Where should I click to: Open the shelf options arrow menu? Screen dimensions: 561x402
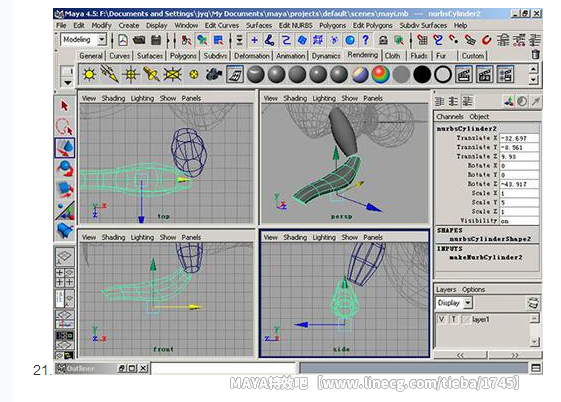(67, 83)
